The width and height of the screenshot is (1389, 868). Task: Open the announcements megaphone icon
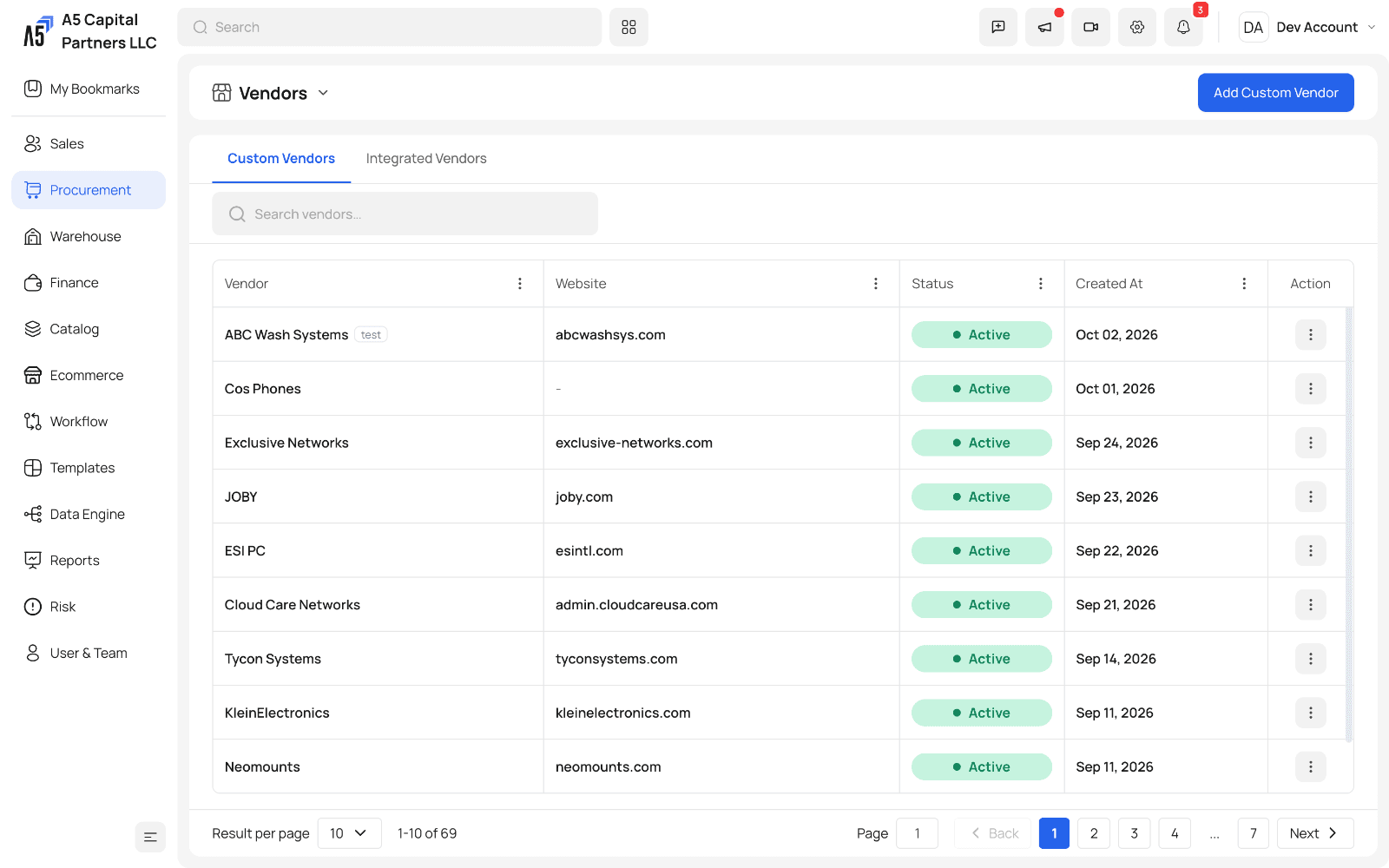1044,27
